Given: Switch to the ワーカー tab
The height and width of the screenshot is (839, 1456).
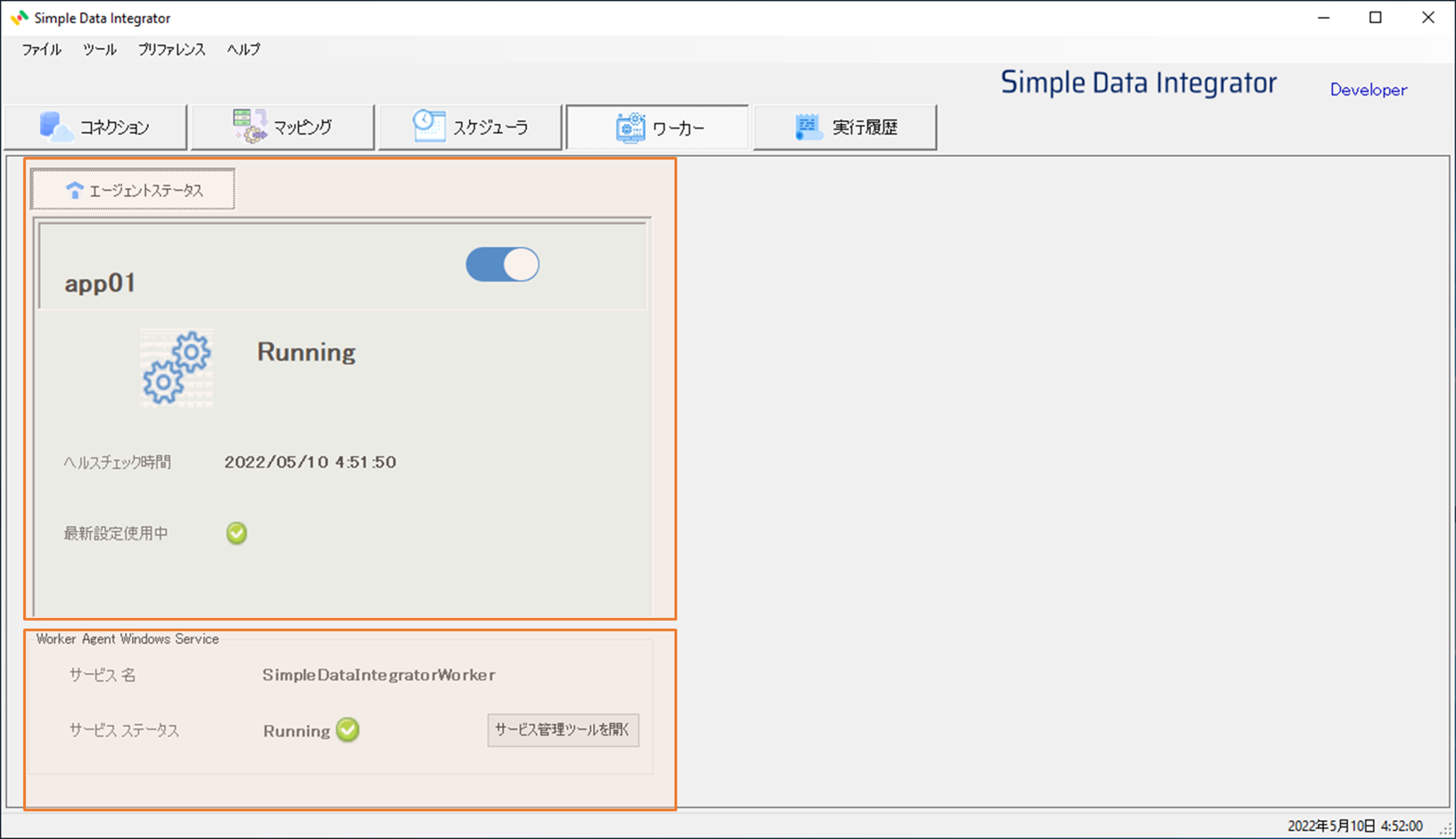Looking at the screenshot, I should click(657, 127).
